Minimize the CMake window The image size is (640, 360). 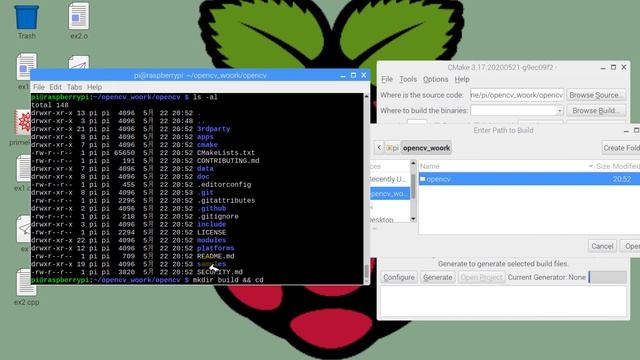point(603,67)
